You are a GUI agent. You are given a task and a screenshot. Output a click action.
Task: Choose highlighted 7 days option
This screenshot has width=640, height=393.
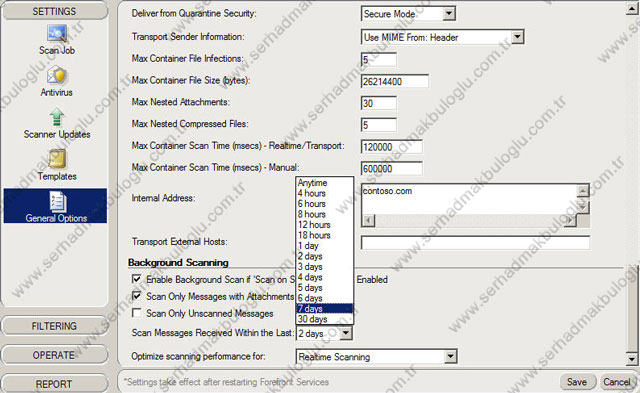(324, 309)
